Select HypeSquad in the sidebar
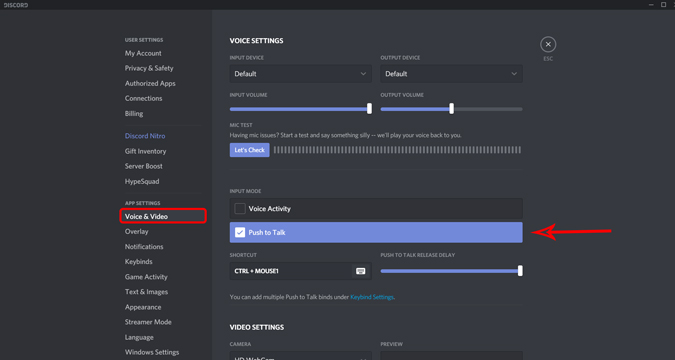The image size is (675, 360). coord(142,181)
